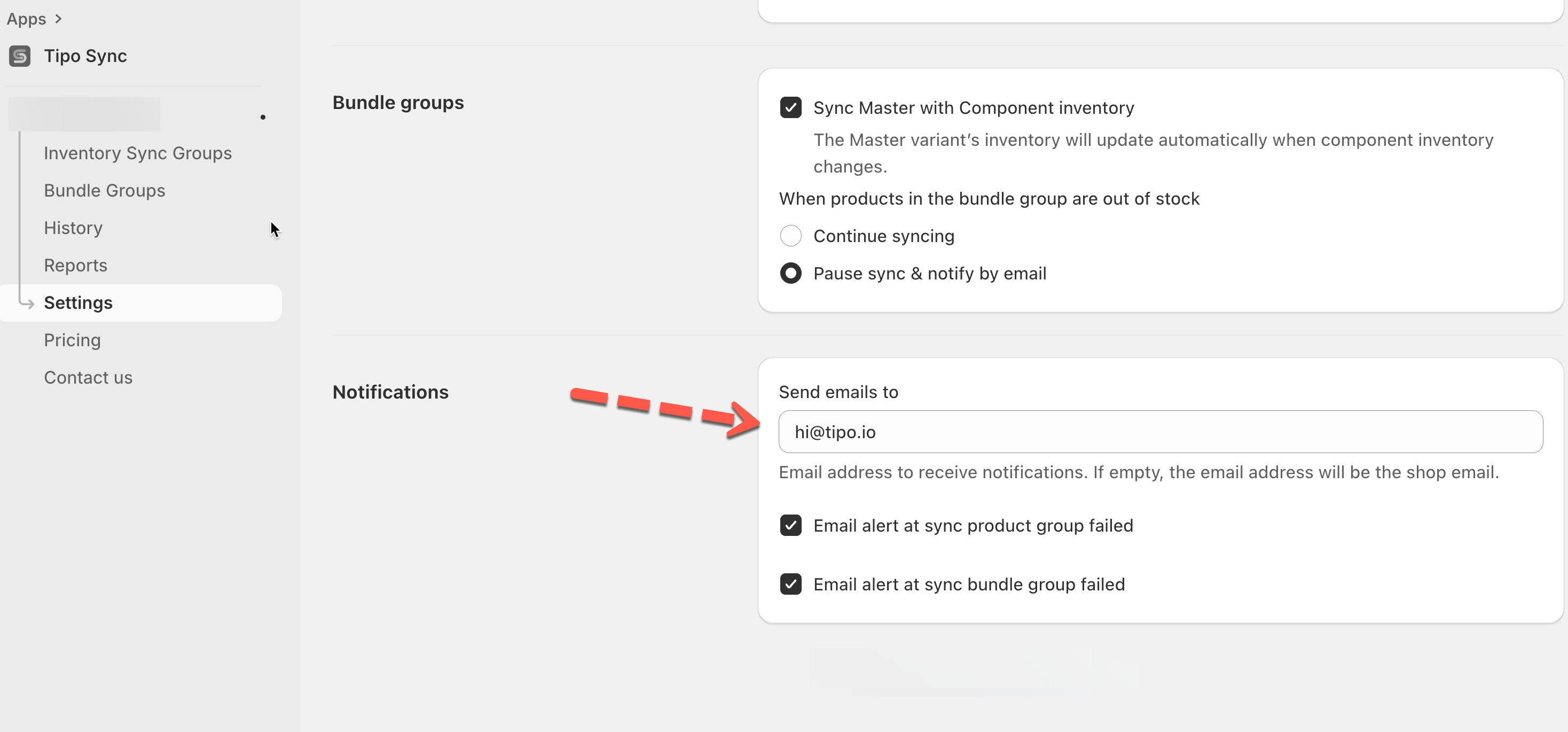Viewport: 1568px width, 732px height.
Task: Select Settings in the sidebar
Action: click(x=78, y=302)
